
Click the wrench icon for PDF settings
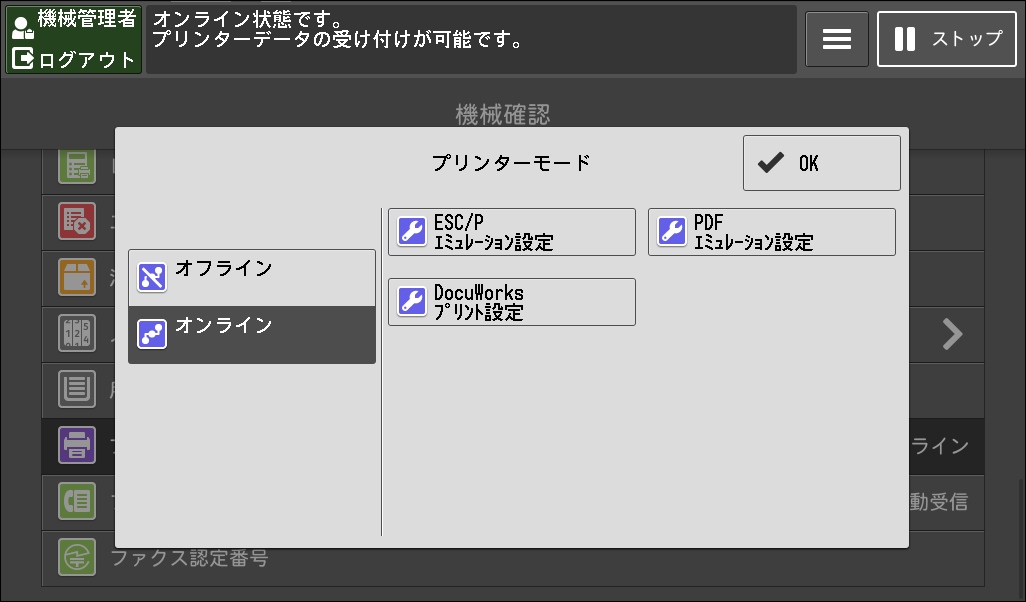pos(672,232)
